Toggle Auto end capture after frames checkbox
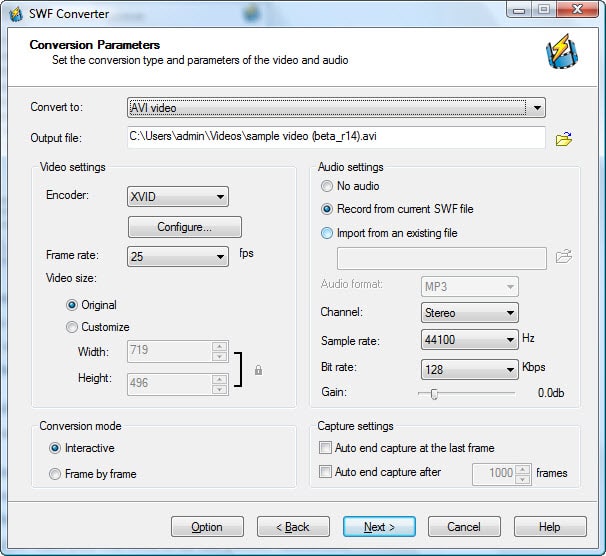 (x=325, y=472)
